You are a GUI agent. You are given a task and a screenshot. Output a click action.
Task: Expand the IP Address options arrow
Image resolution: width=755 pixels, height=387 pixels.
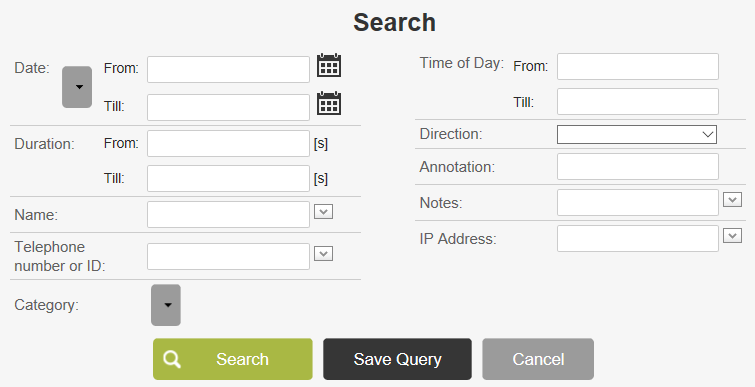point(732,236)
